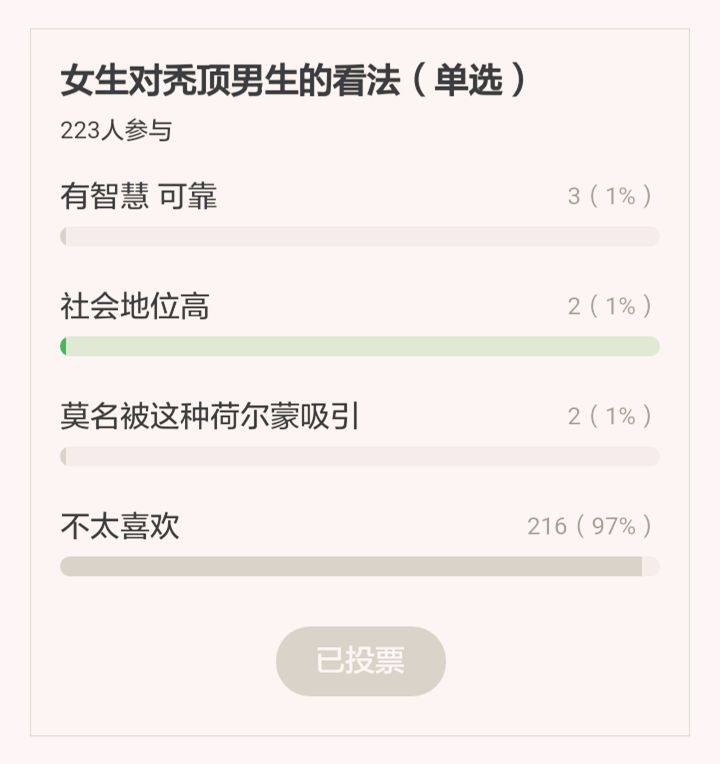Click the unfilled right end of 不太喜欢 bar

(650, 567)
